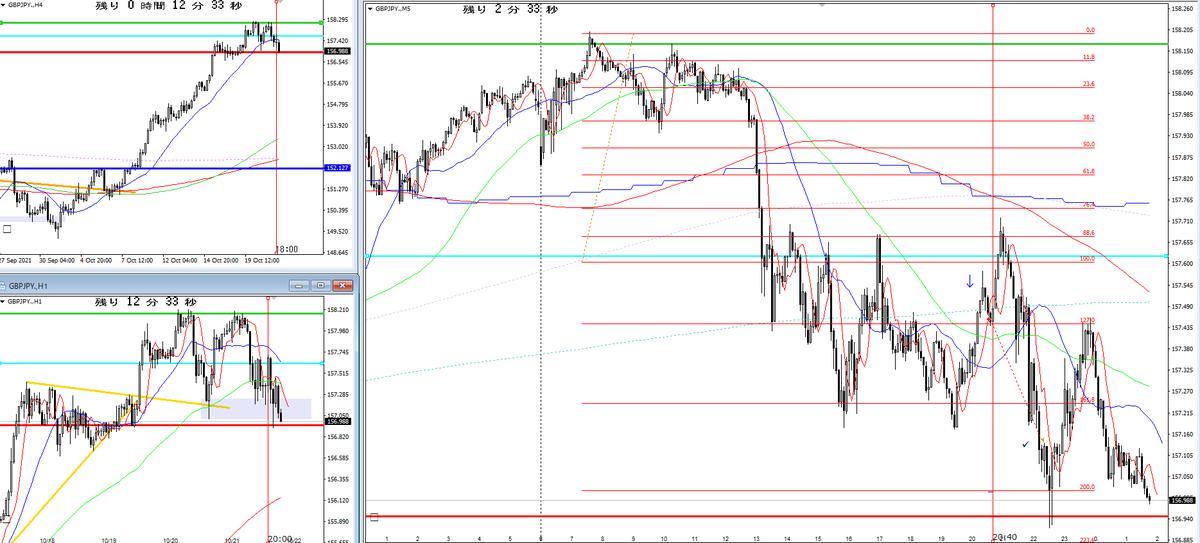Select the blue horizontal line on H4 chart
Screen dimensions: 1200x543
coord(160,168)
